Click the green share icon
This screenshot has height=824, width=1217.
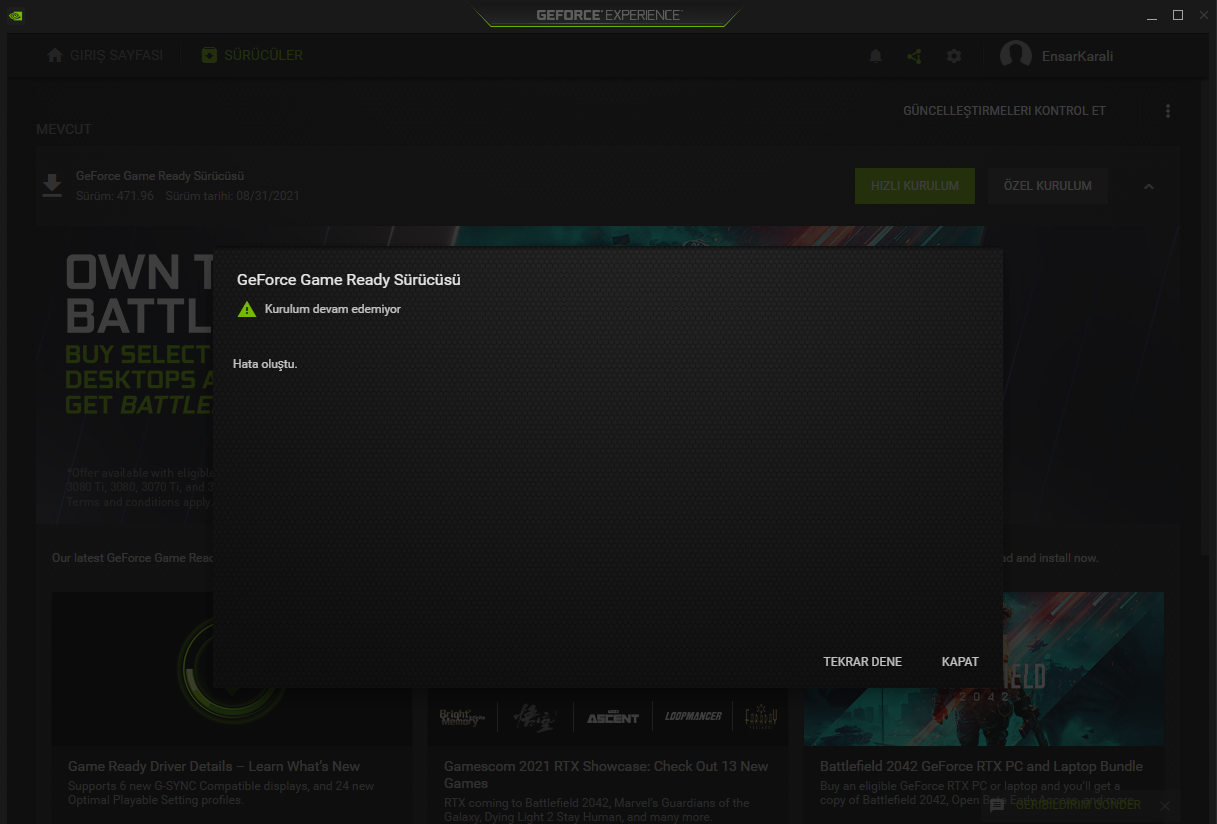tap(914, 56)
